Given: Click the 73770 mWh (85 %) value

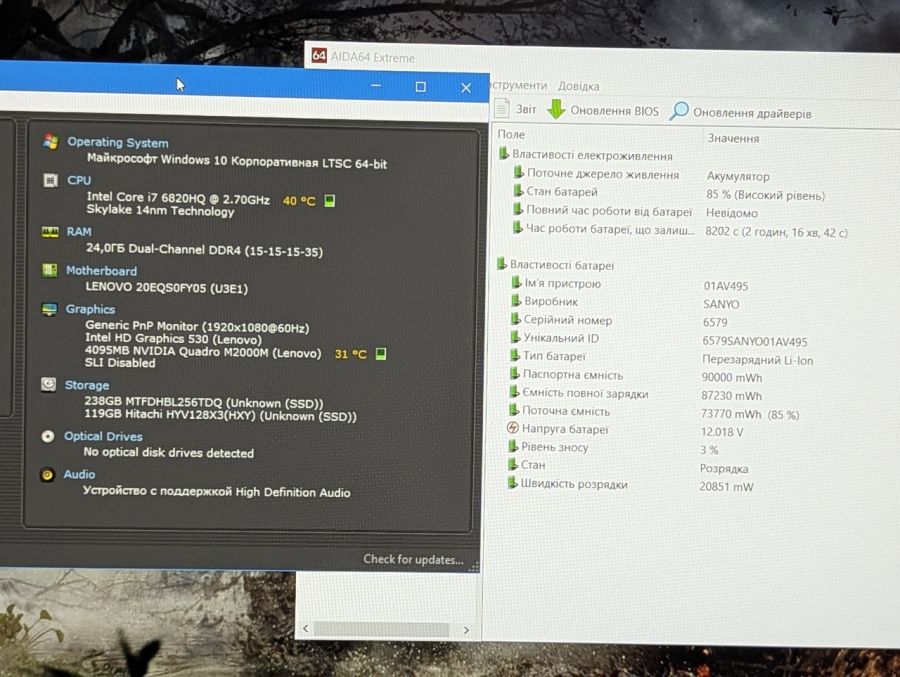Looking at the screenshot, I should click(750, 414).
